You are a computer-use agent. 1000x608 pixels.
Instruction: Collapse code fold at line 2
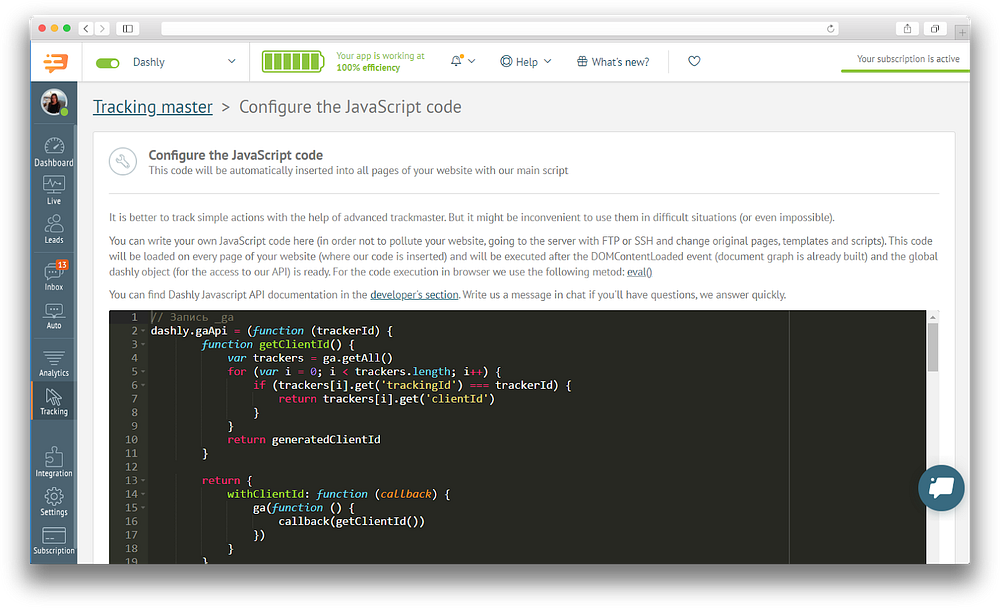(x=143, y=331)
